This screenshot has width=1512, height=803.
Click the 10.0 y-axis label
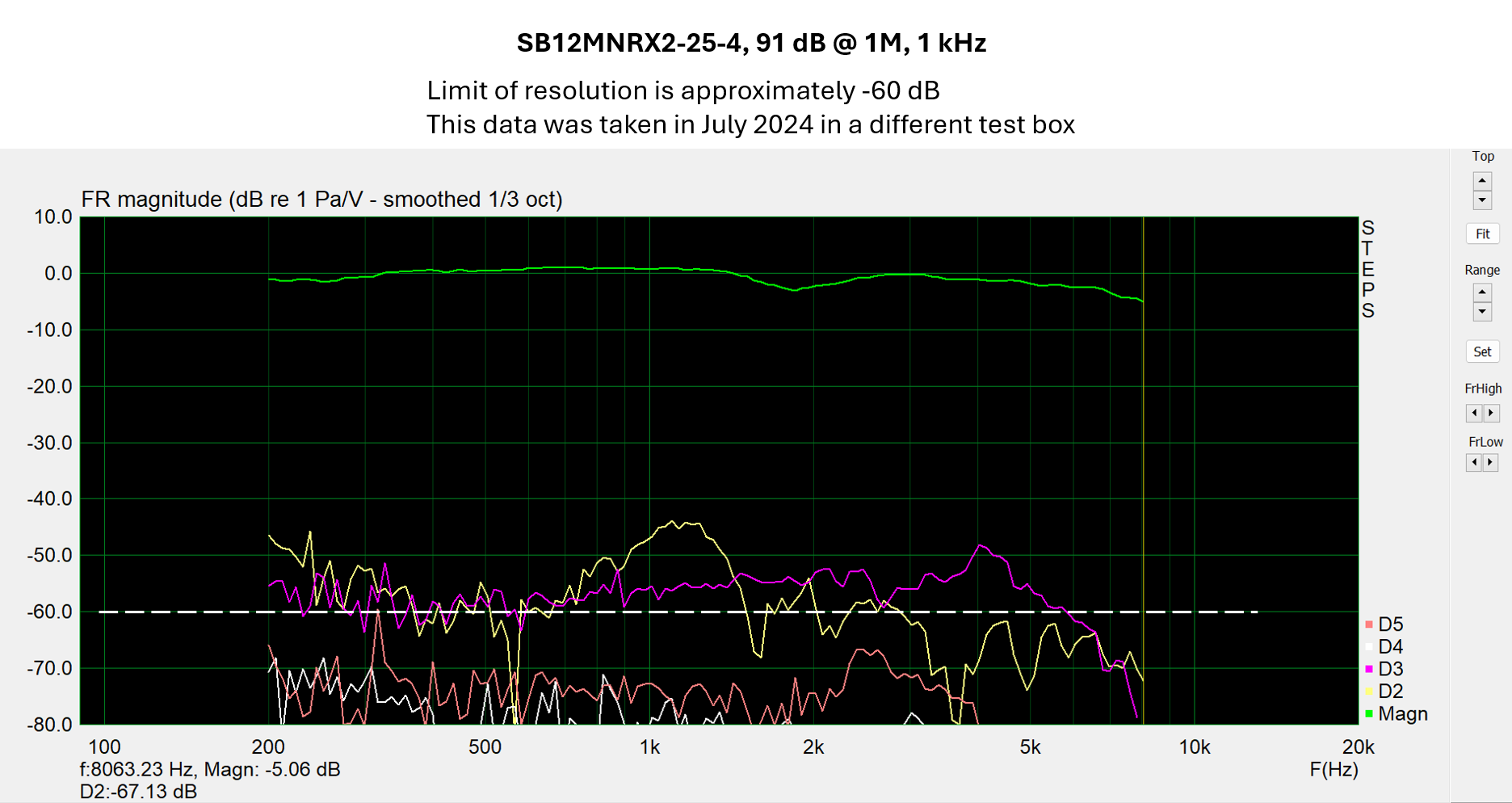tap(52, 217)
